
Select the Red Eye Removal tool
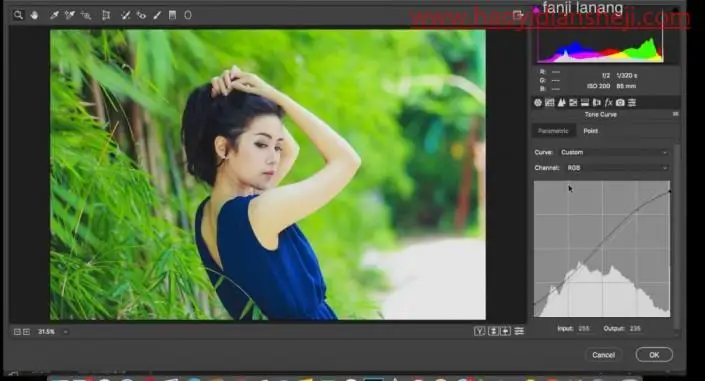141,15
